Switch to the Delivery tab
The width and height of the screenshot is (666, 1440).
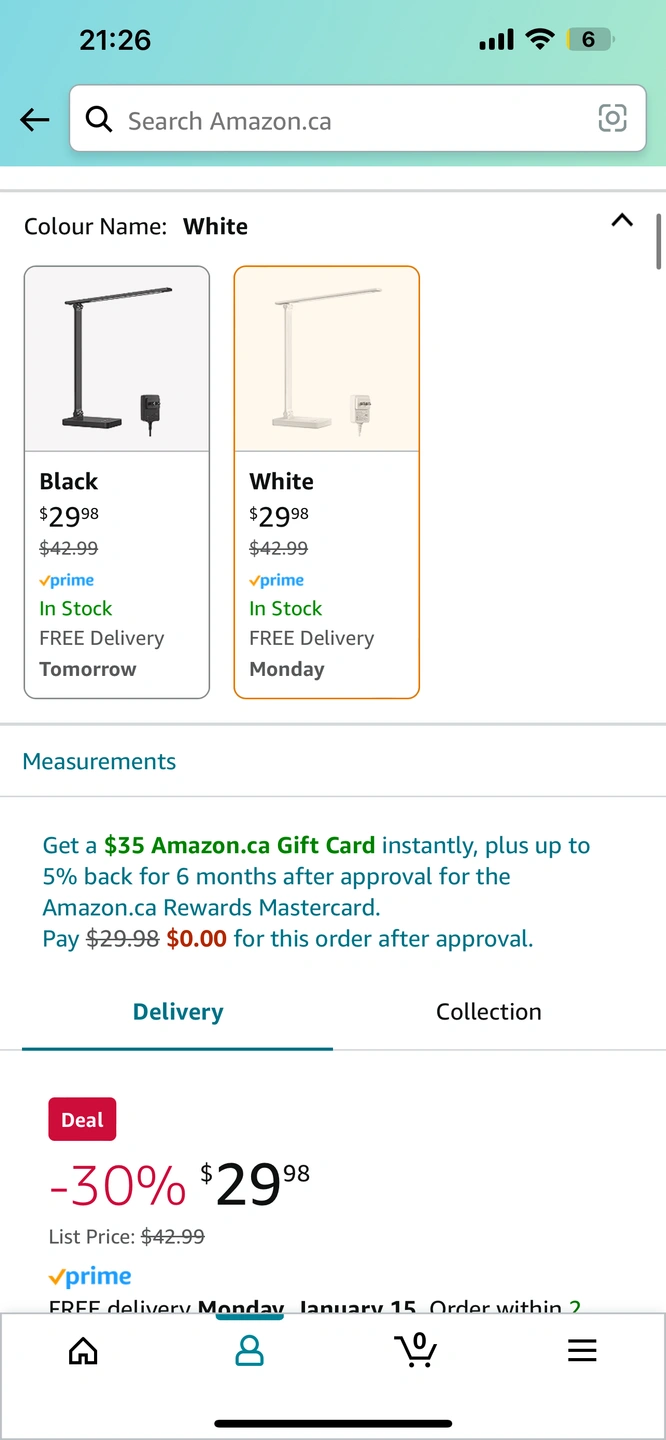(178, 1012)
